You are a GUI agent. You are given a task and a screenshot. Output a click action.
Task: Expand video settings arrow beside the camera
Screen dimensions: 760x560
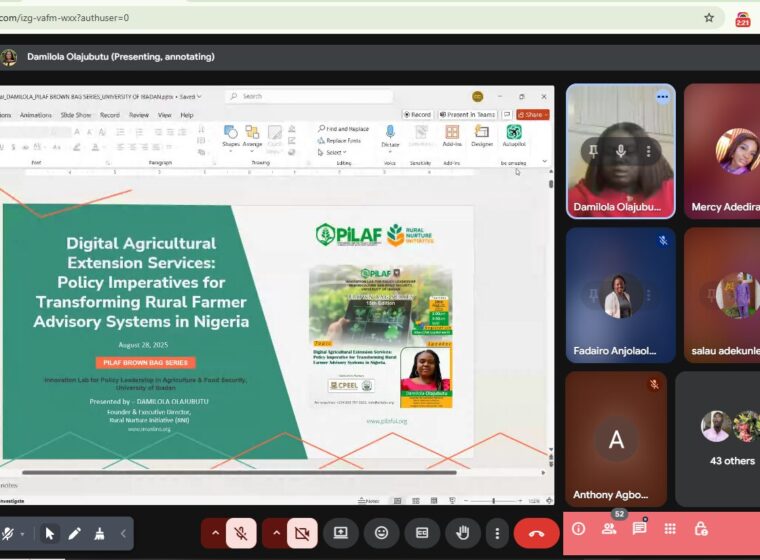(276, 533)
